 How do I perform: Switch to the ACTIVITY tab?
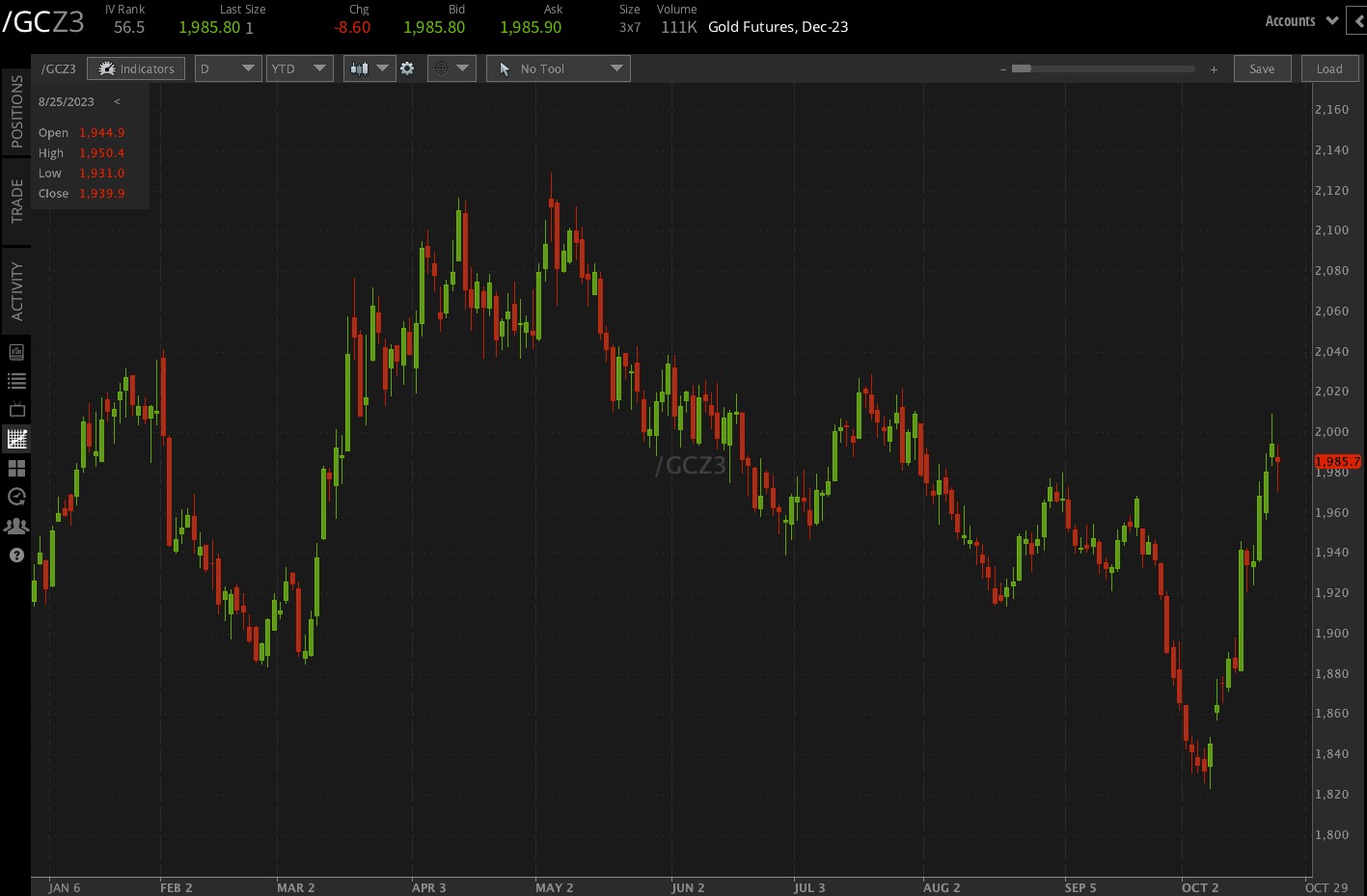coord(16,291)
